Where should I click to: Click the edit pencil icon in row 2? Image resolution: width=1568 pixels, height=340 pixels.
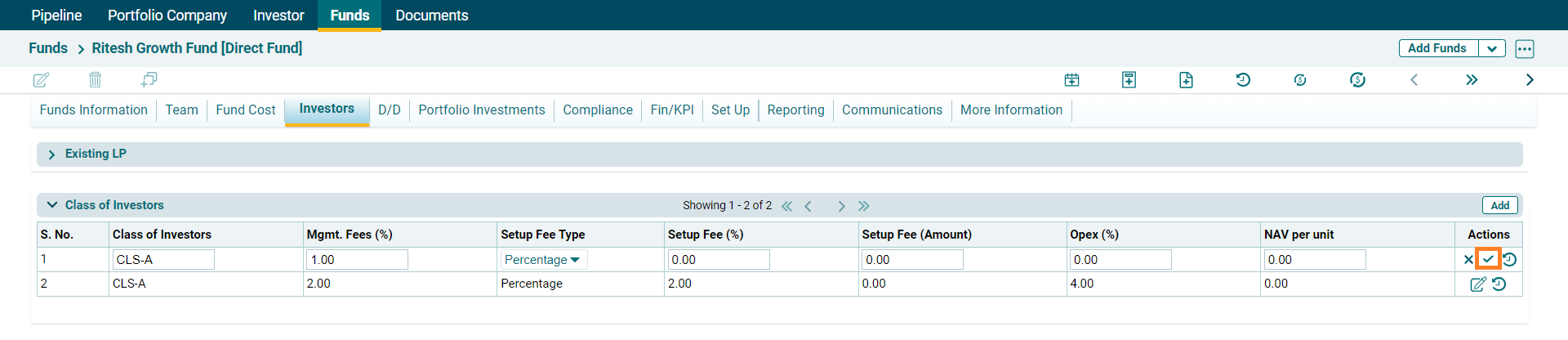1477,284
